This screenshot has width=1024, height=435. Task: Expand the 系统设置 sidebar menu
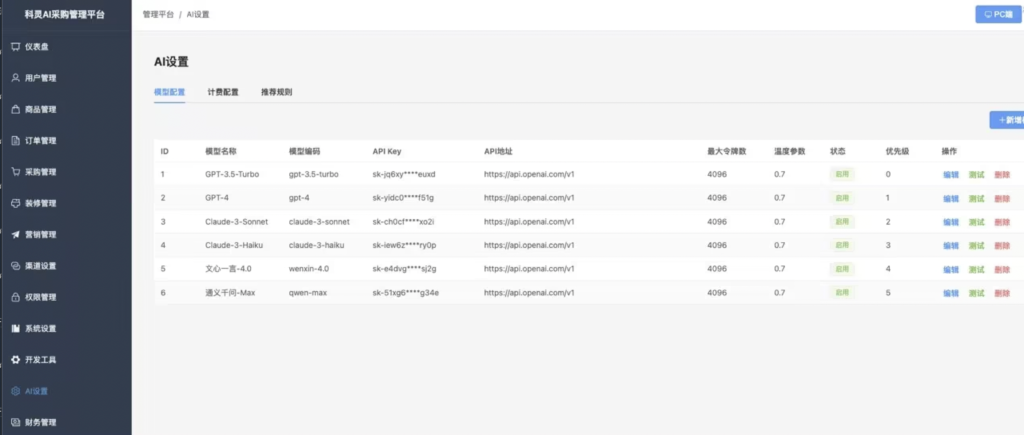(40, 328)
